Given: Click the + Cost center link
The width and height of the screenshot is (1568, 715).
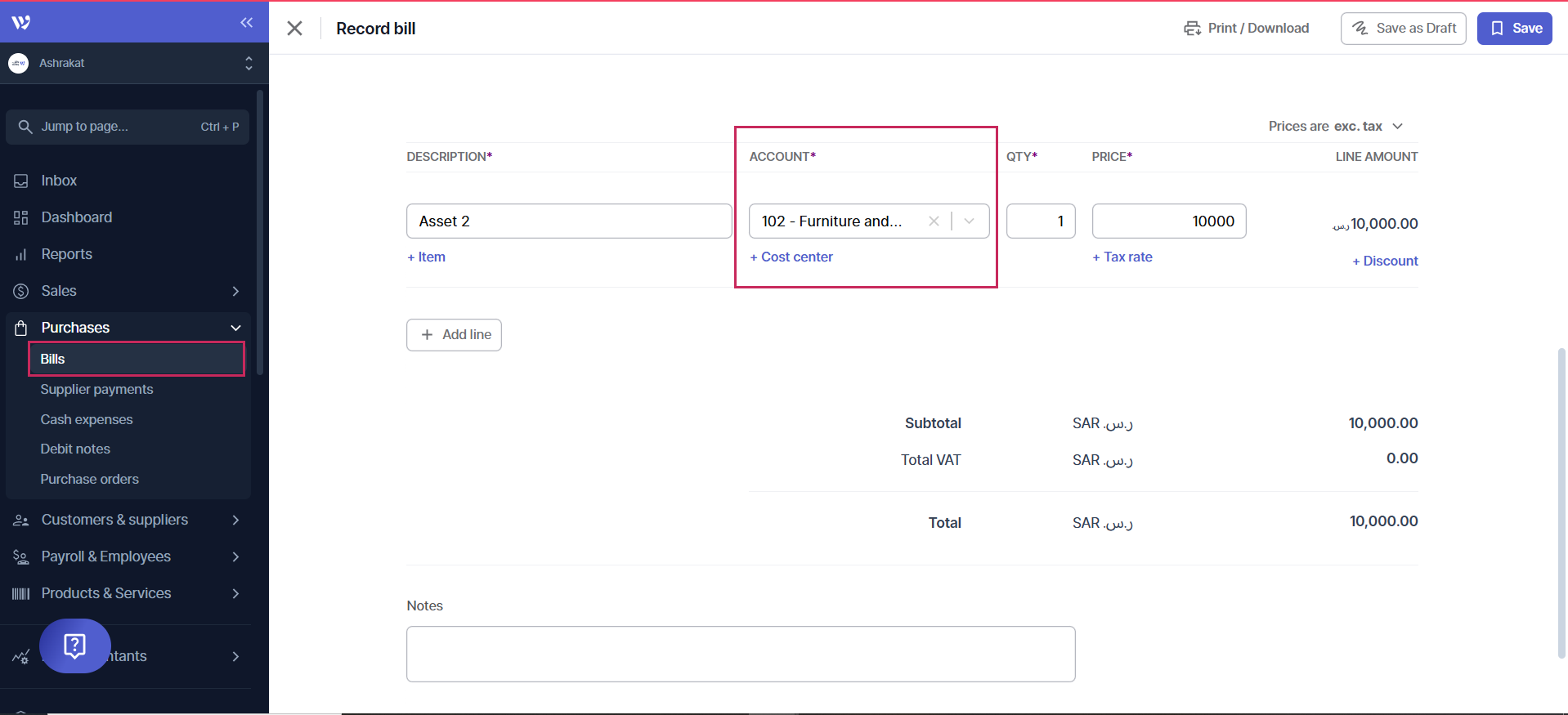Looking at the screenshot, I should point(791,257).
